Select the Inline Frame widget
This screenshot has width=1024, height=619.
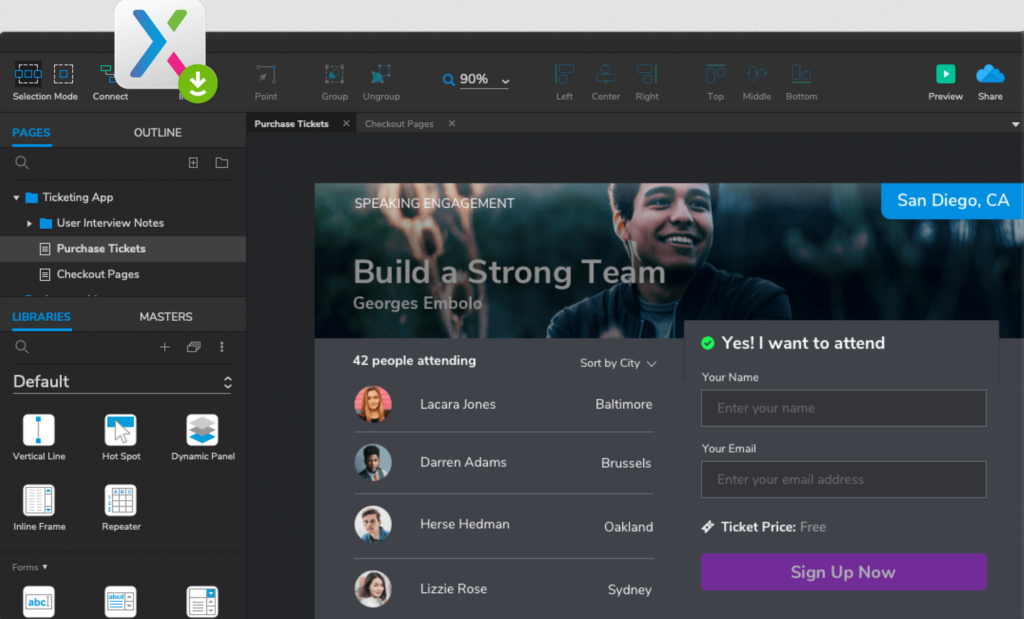click(x=39, y=500)
